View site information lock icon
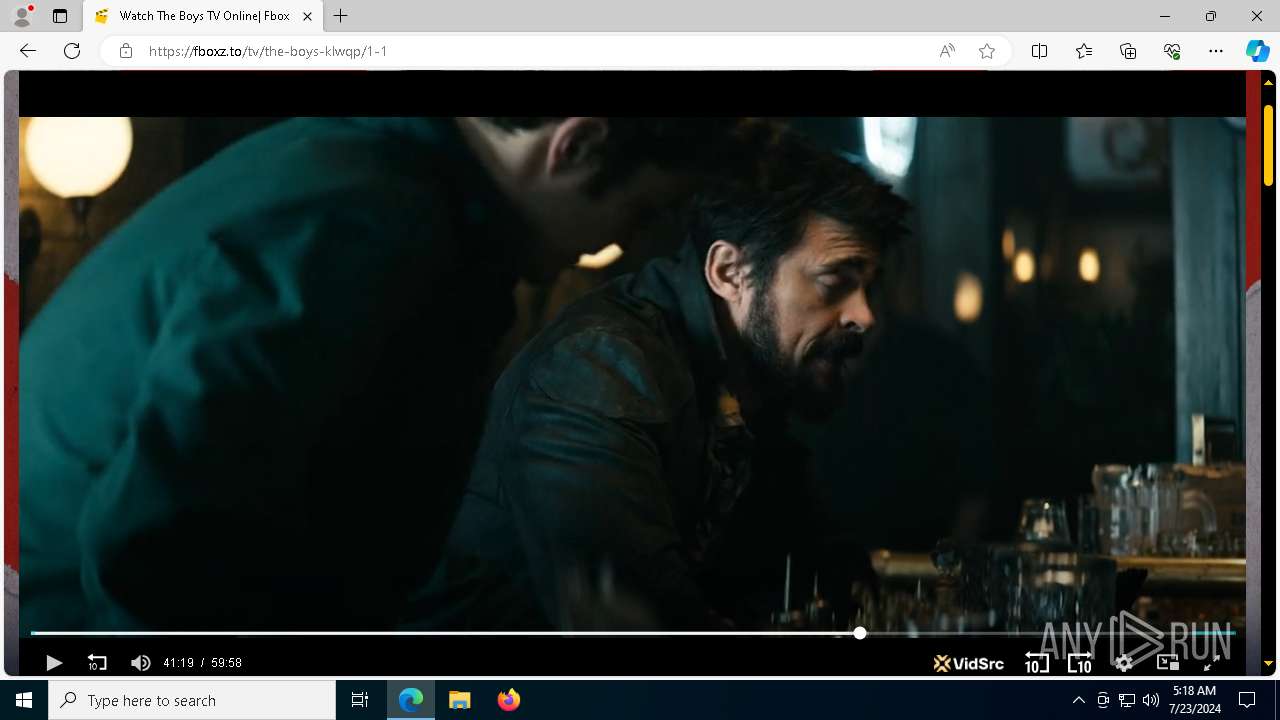Viewport: 1280px width, 720px height. (126, 51)
